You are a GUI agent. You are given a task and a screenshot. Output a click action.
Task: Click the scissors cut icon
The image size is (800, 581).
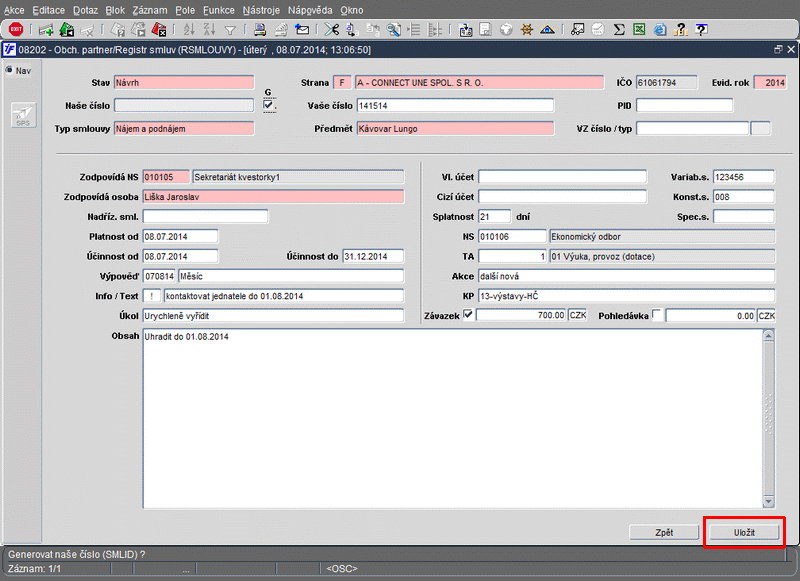[332, 30]
